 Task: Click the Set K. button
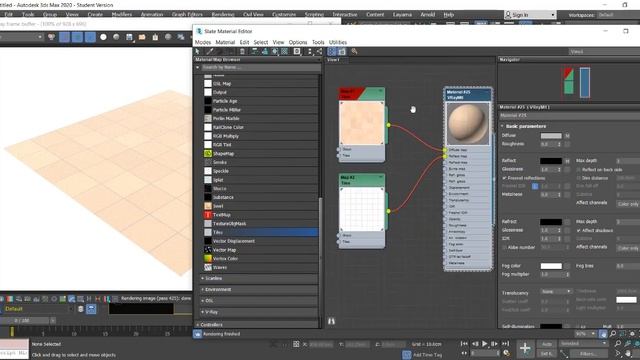[x=547, y=353]
